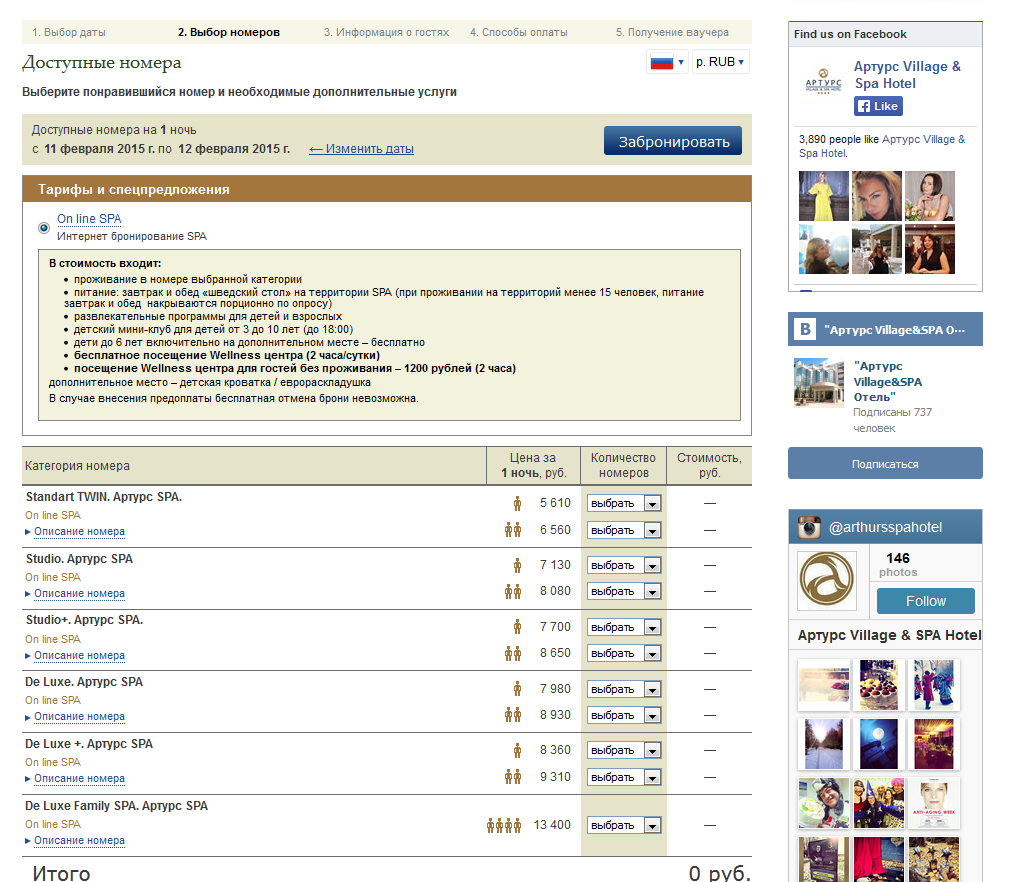This screenshot has height=882, width=1018.
Task: Click single guest icon for De Luxe 7 980
Action: (x=517, y=689)
